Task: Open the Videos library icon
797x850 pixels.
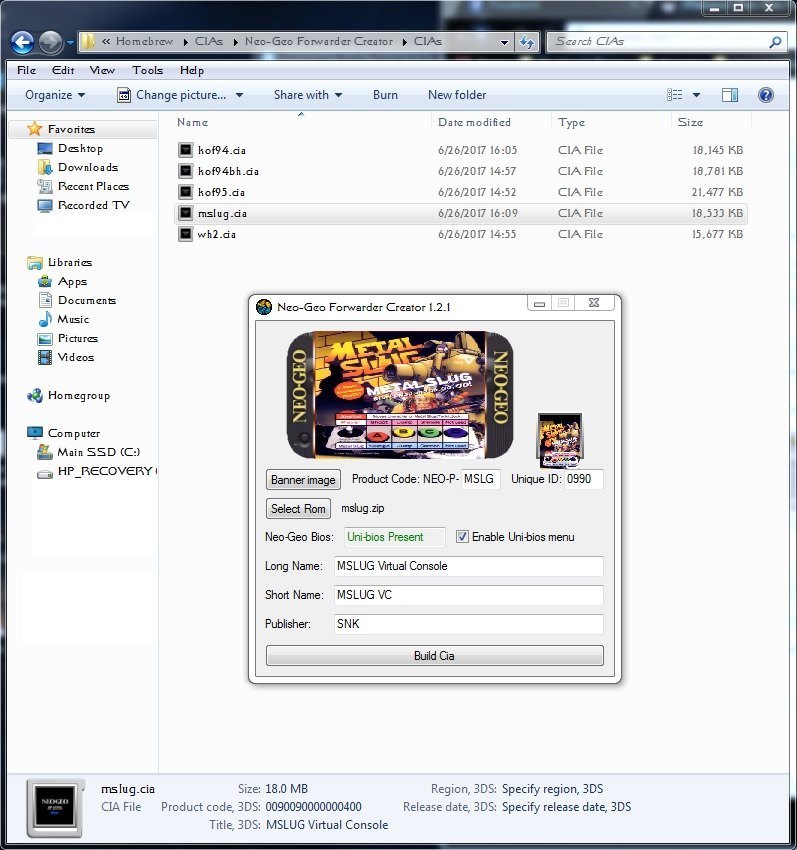Action: tap(45, 358)
